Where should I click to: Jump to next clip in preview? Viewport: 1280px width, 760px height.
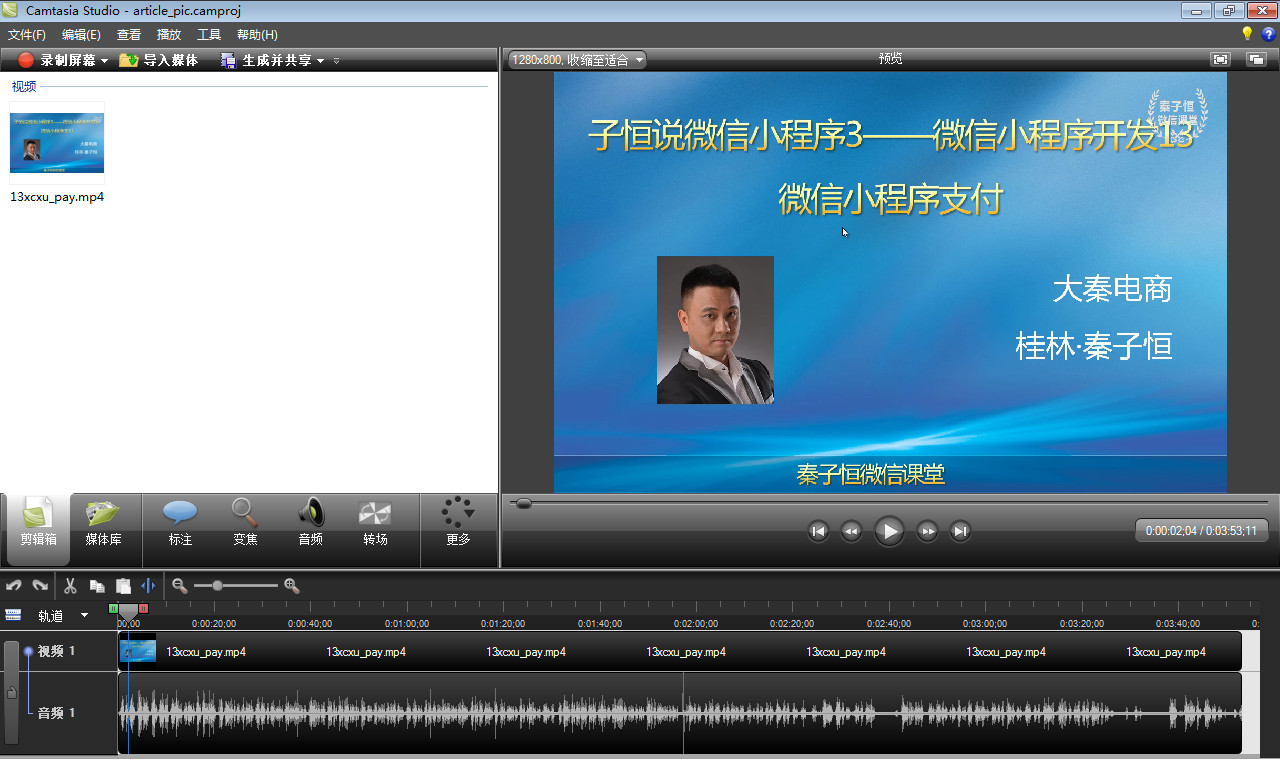click(x=960, y=531)
